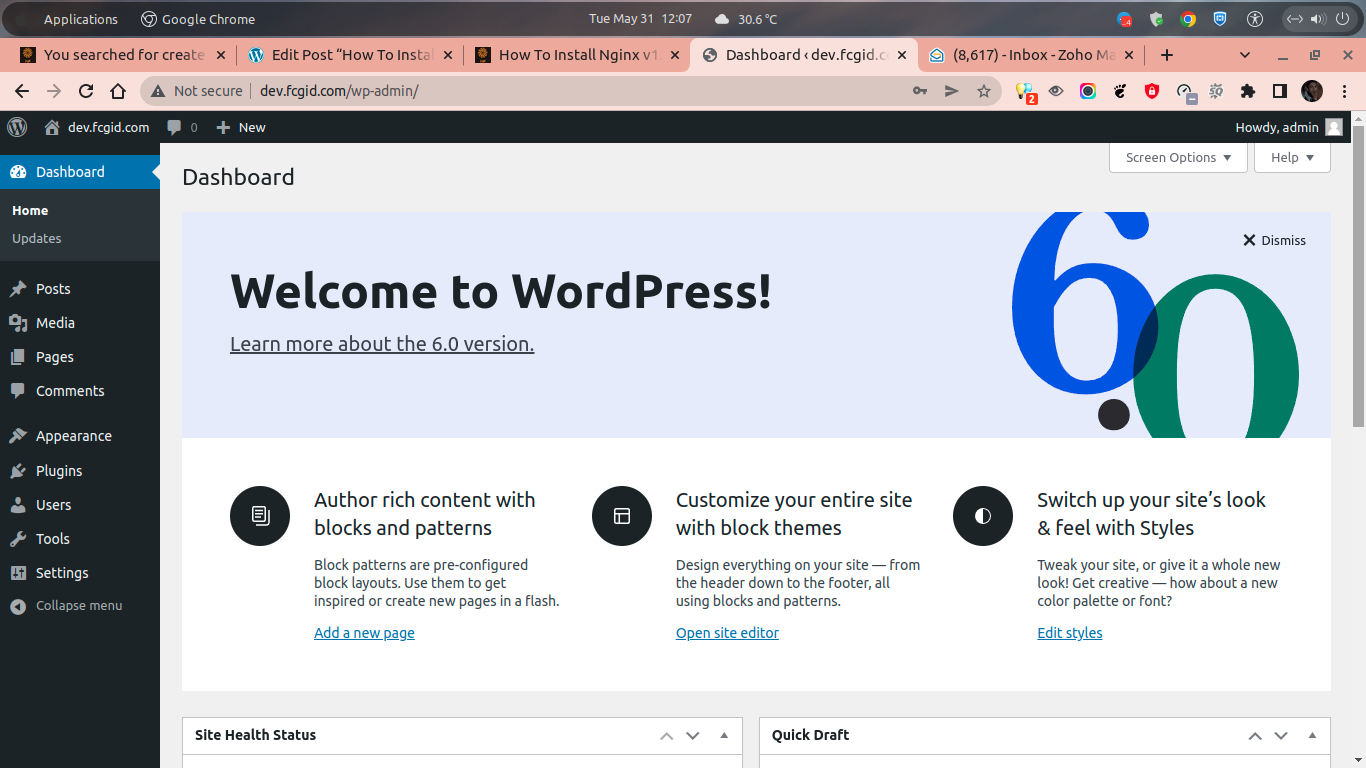
Task: Click the WordPress logo in admin bar
Action: (x=17, y=127)
